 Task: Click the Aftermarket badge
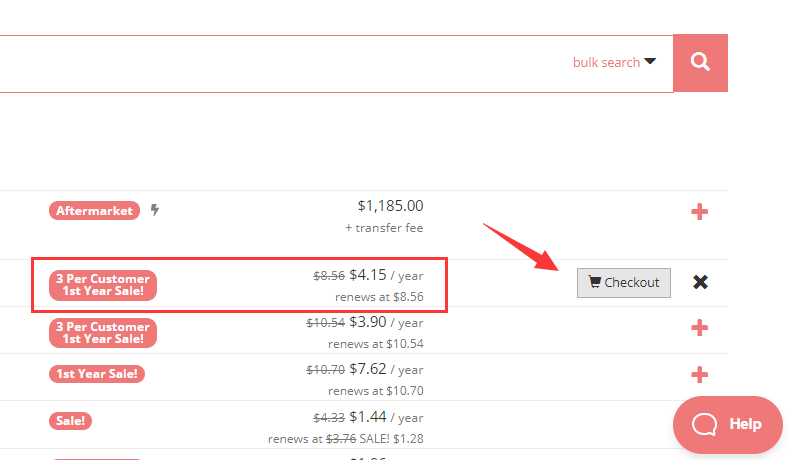pos(94,211)
